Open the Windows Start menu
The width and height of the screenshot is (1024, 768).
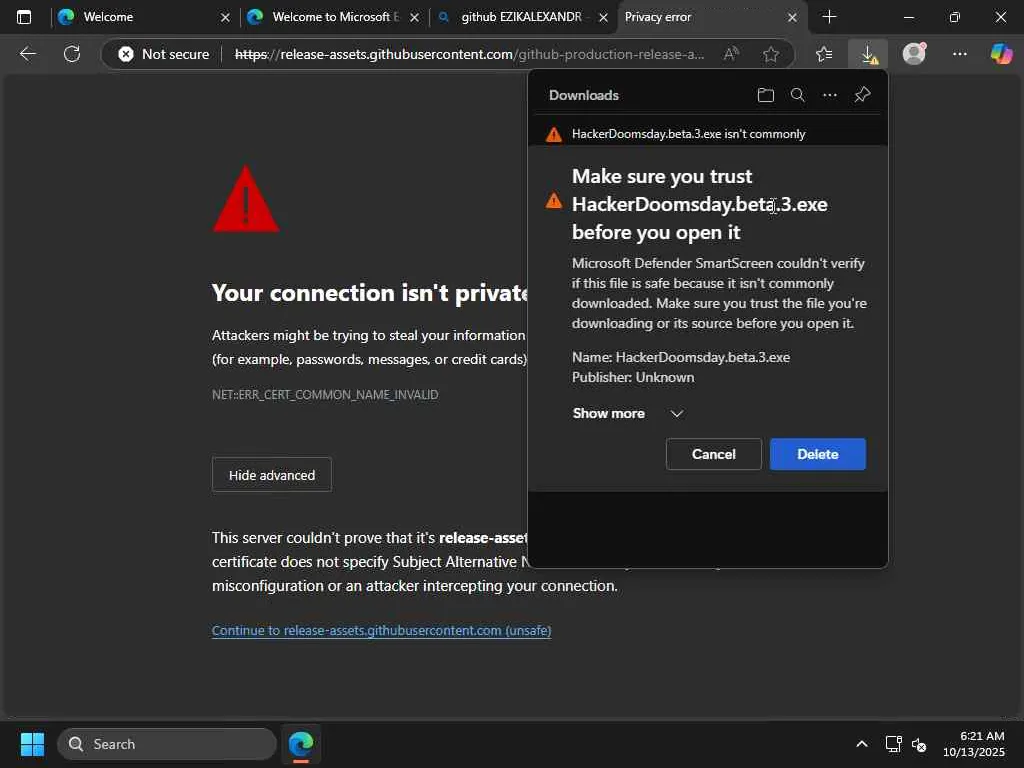tap(32, 744)
